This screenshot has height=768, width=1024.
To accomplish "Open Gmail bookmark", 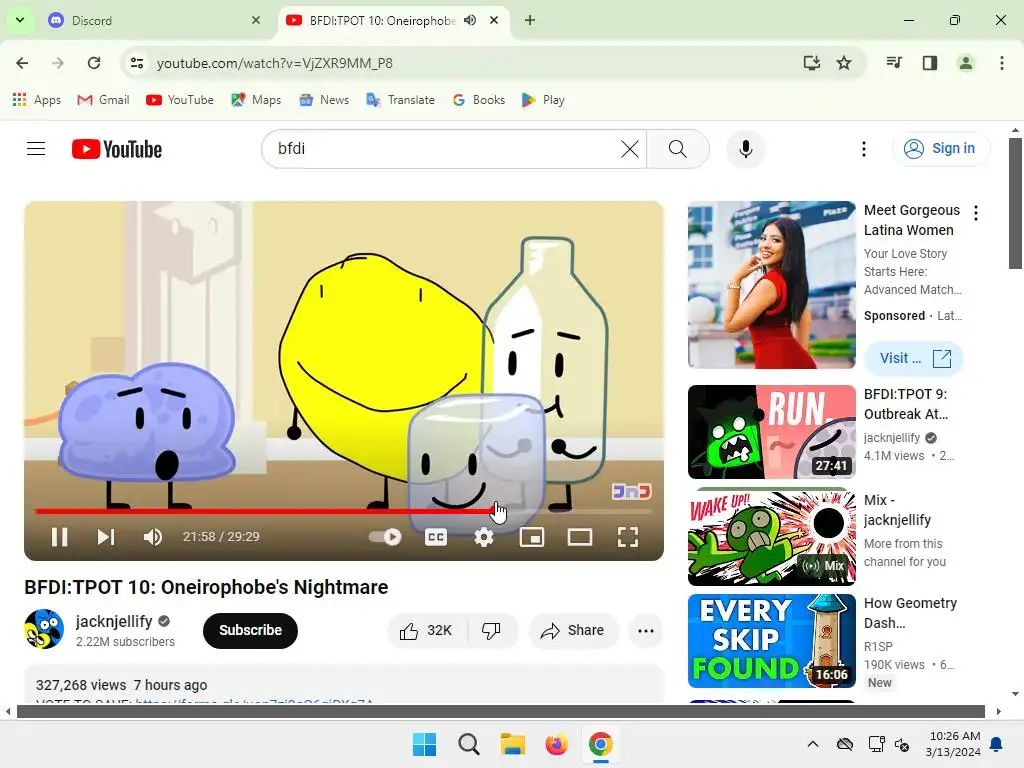I will [103, 100].
